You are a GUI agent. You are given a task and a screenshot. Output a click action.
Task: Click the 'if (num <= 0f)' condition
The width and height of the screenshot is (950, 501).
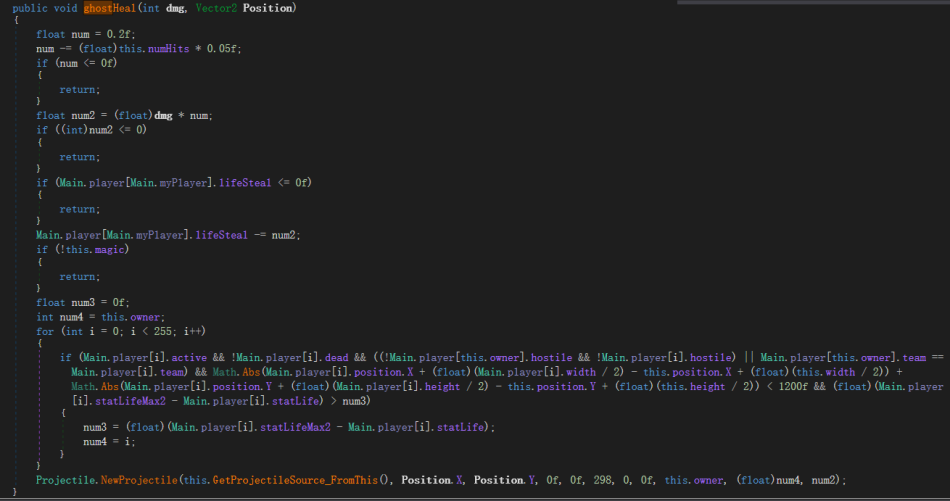click(x=76, y=63)
